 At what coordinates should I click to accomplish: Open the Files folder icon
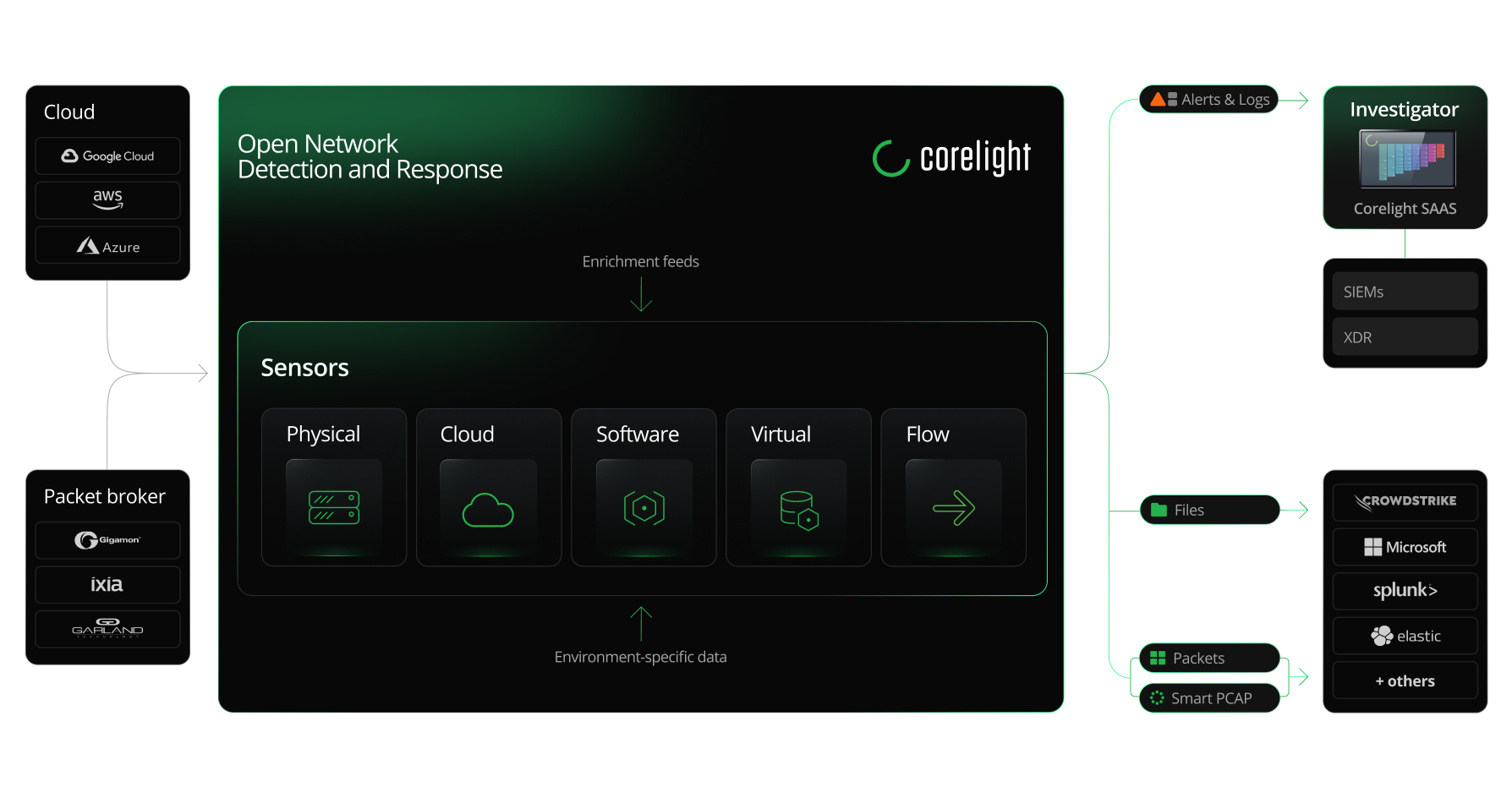click(1159, 510)
